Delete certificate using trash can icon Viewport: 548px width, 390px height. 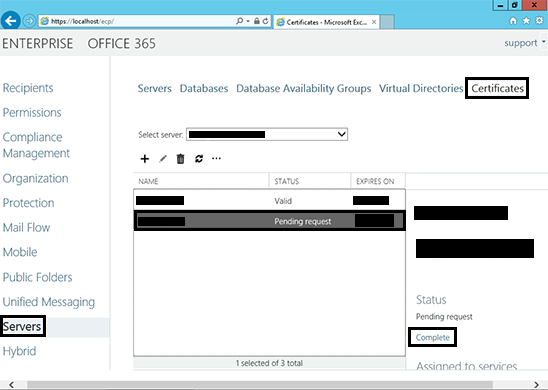(180, 159)
